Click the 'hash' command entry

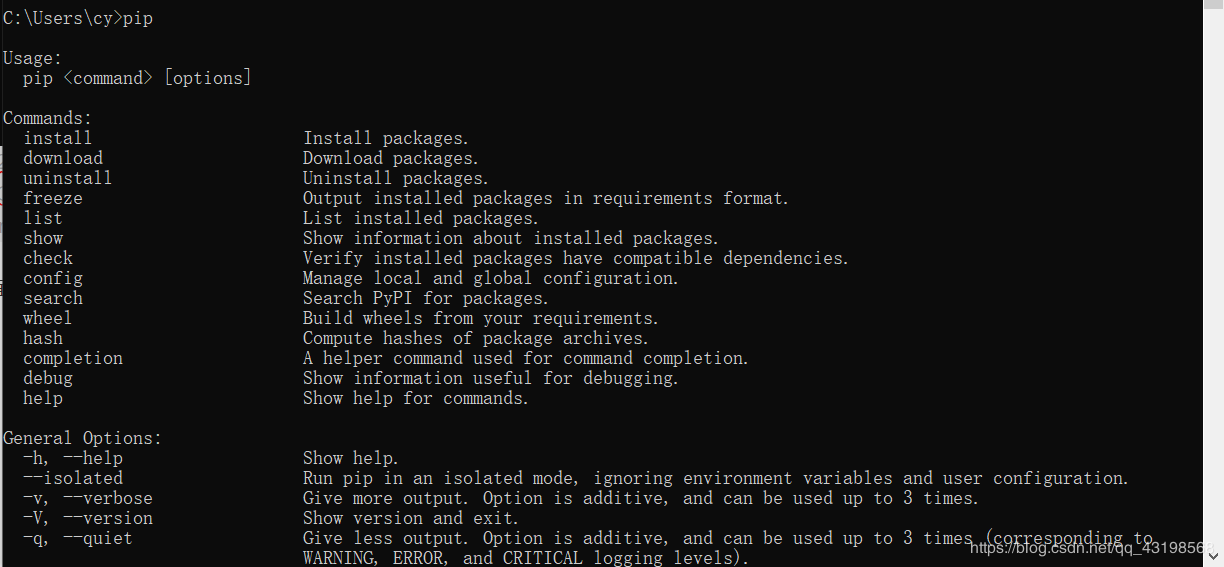coord(43,338)
